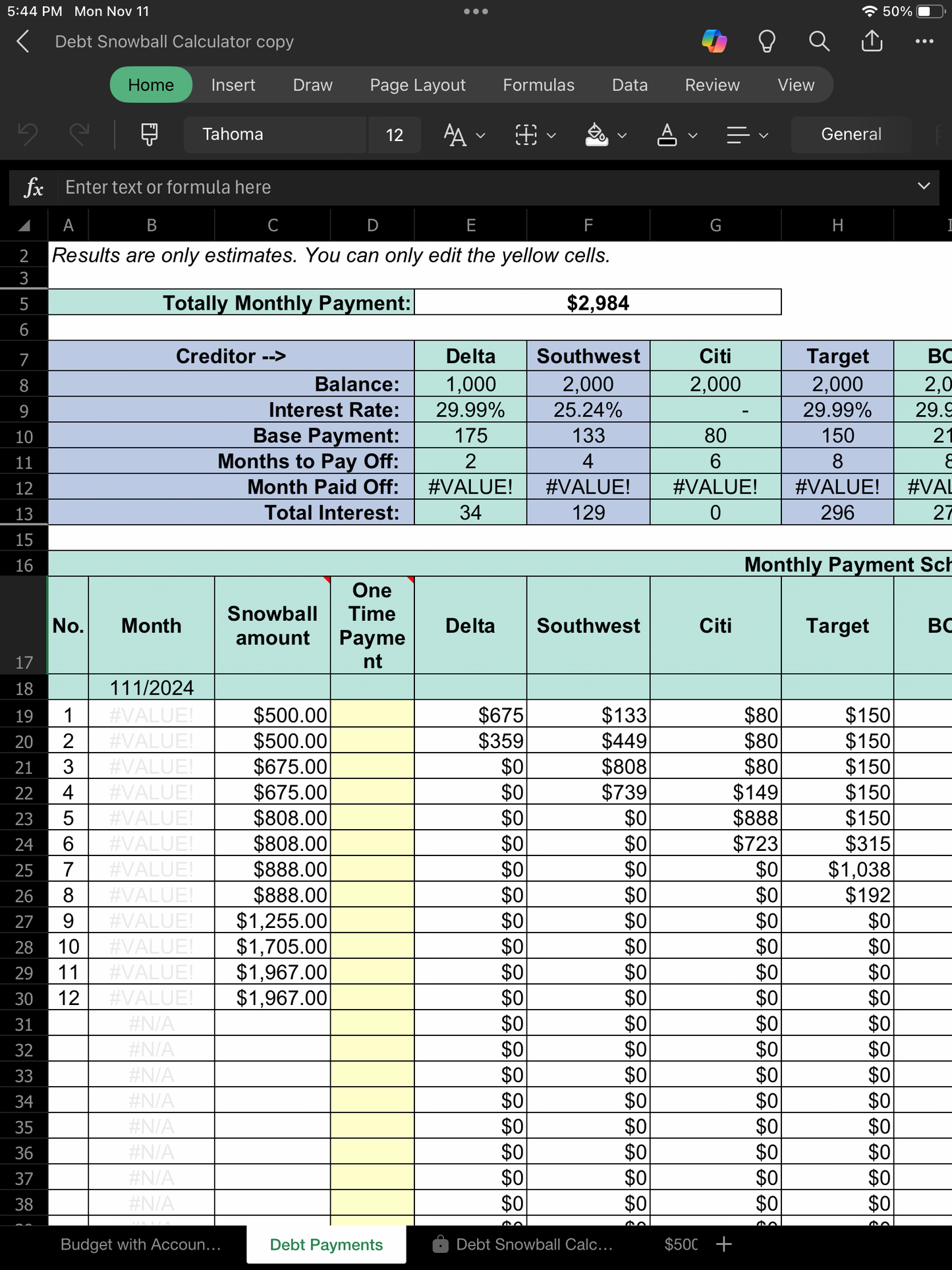Select the Total Interest 296 cell
This screenshot has height=1270, width=952.
pyautogui.click(x=837, y=513)
